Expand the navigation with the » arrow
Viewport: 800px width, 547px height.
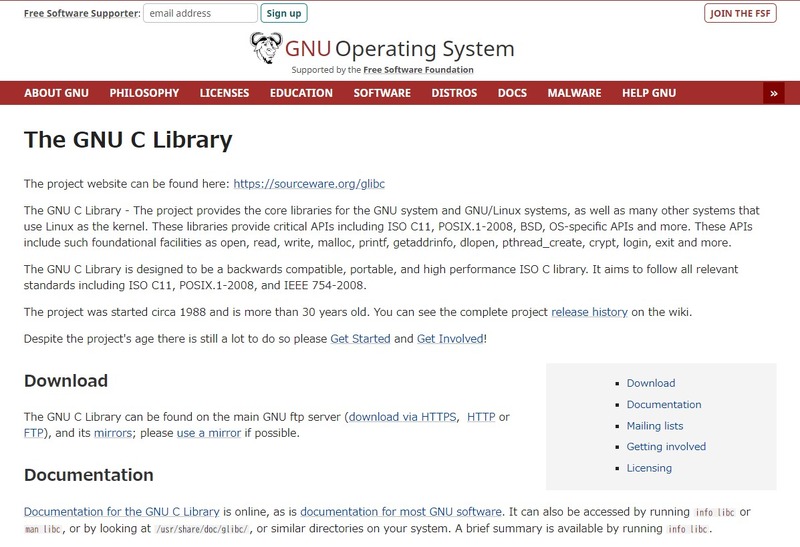[x=772, y=93]
